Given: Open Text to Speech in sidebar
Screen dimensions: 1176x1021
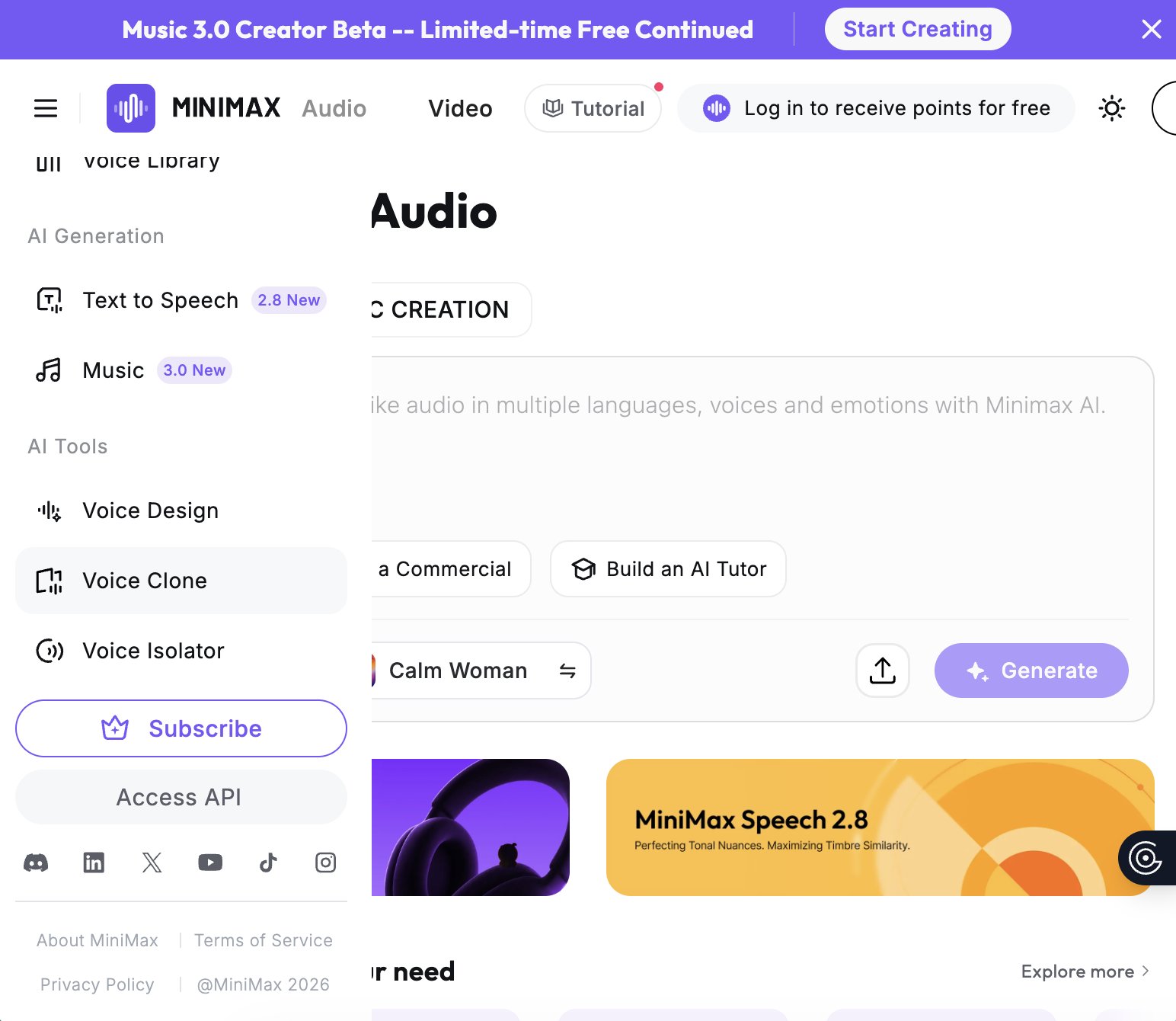Looking at the screenshot, I should pyautogui.click(x=181, y=300).
